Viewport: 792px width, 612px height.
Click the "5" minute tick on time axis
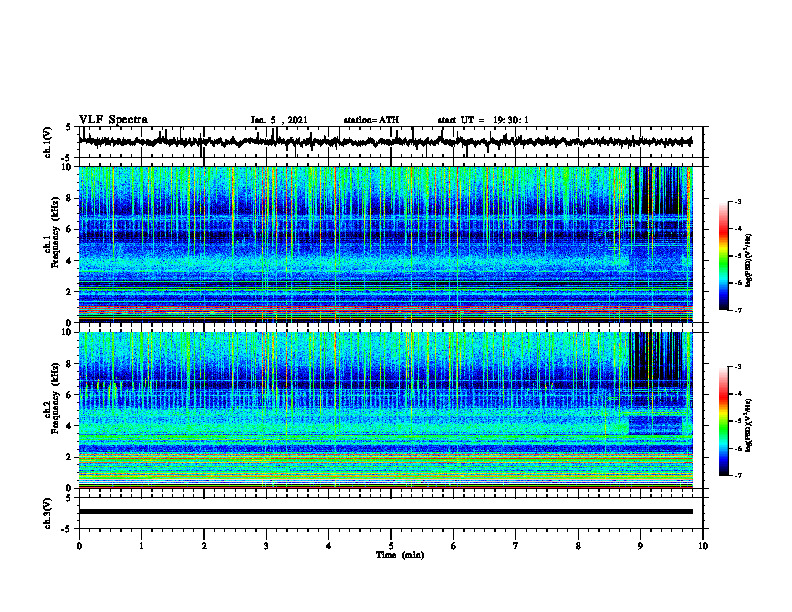[x=391, y=546]
